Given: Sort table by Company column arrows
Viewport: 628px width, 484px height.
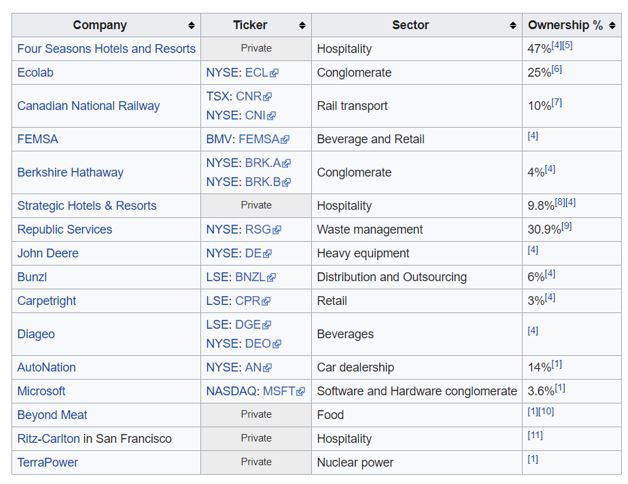Looking at the screenshot, I should point(191,25).
